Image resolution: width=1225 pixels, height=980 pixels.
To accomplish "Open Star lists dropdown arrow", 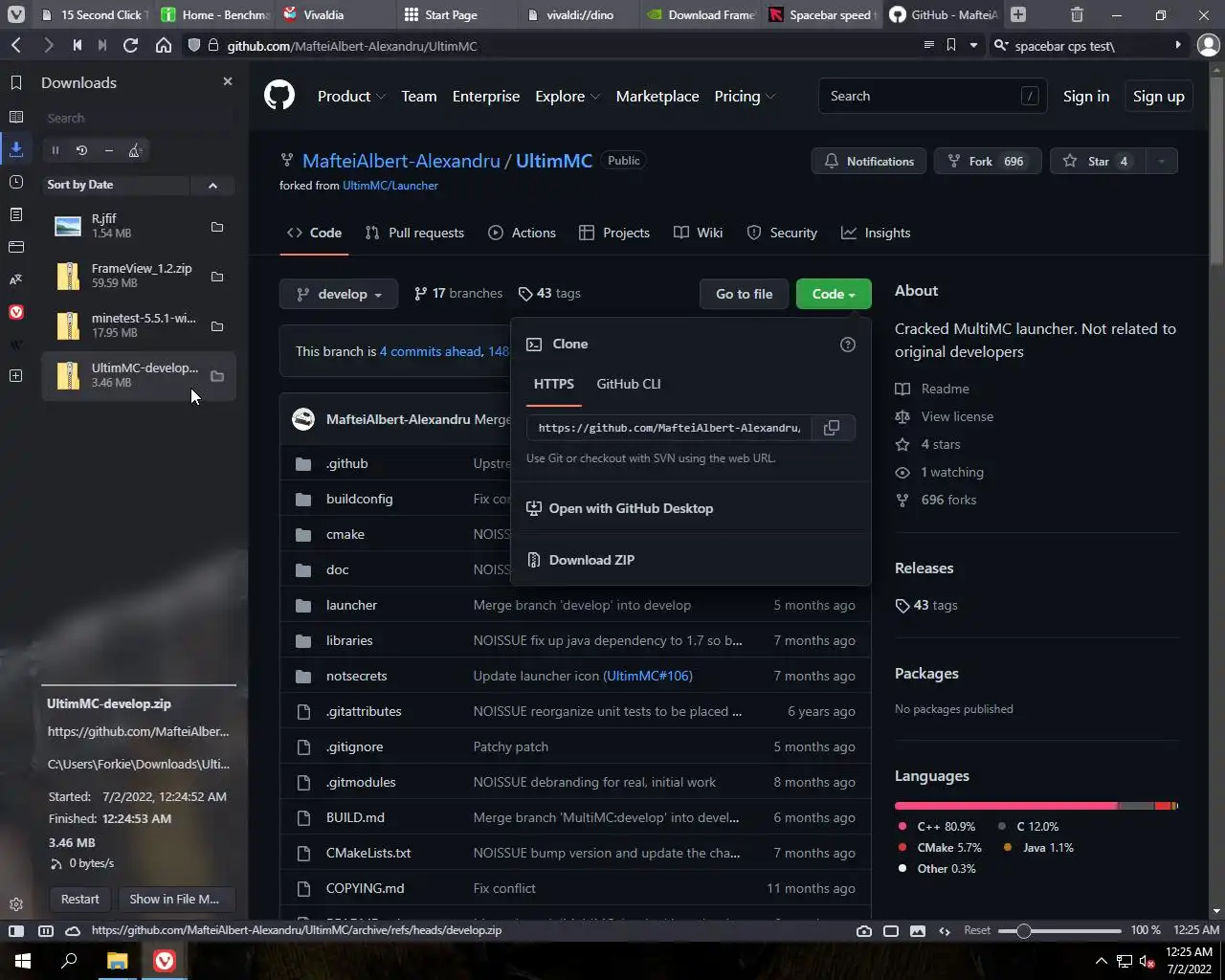I will (1161, 161).
